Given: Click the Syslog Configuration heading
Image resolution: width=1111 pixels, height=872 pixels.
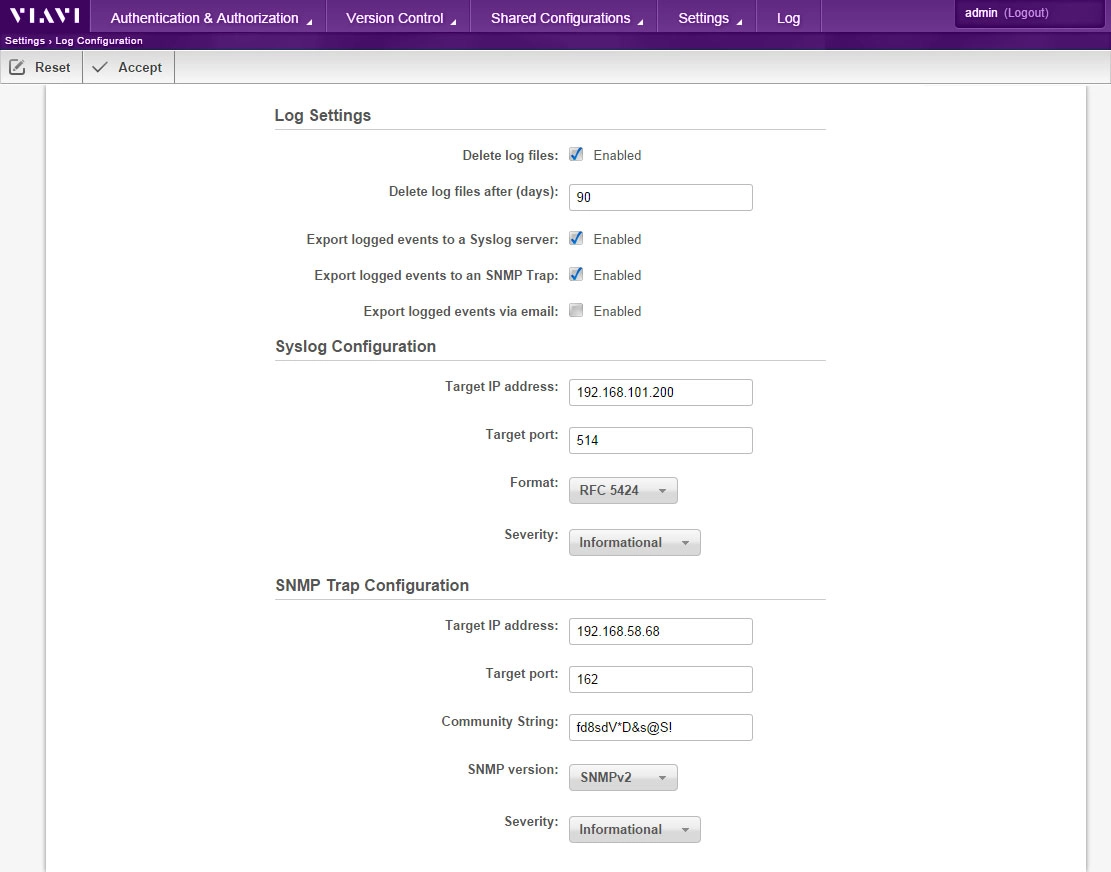Looking at the screenshot, I should 356,346.
